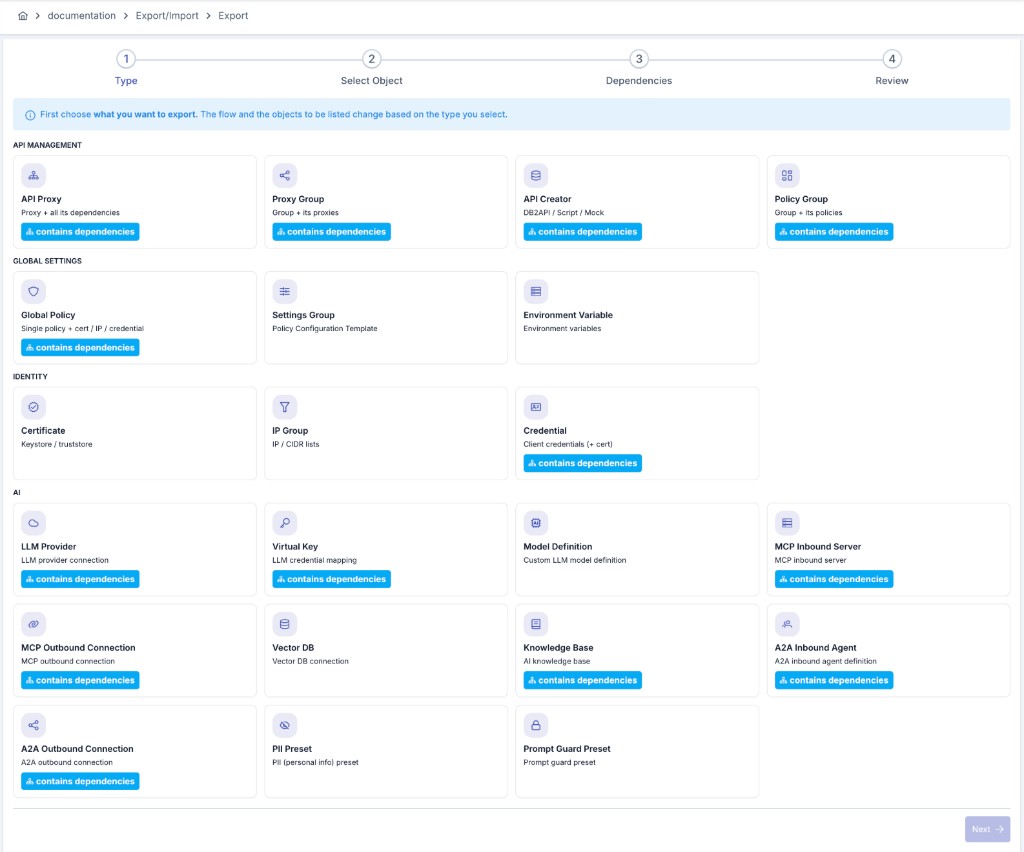Open the Export/Import breadcrumb link
Image resolution: width=1024 pixels, height=852 pixels.
(x=167, y=16)
